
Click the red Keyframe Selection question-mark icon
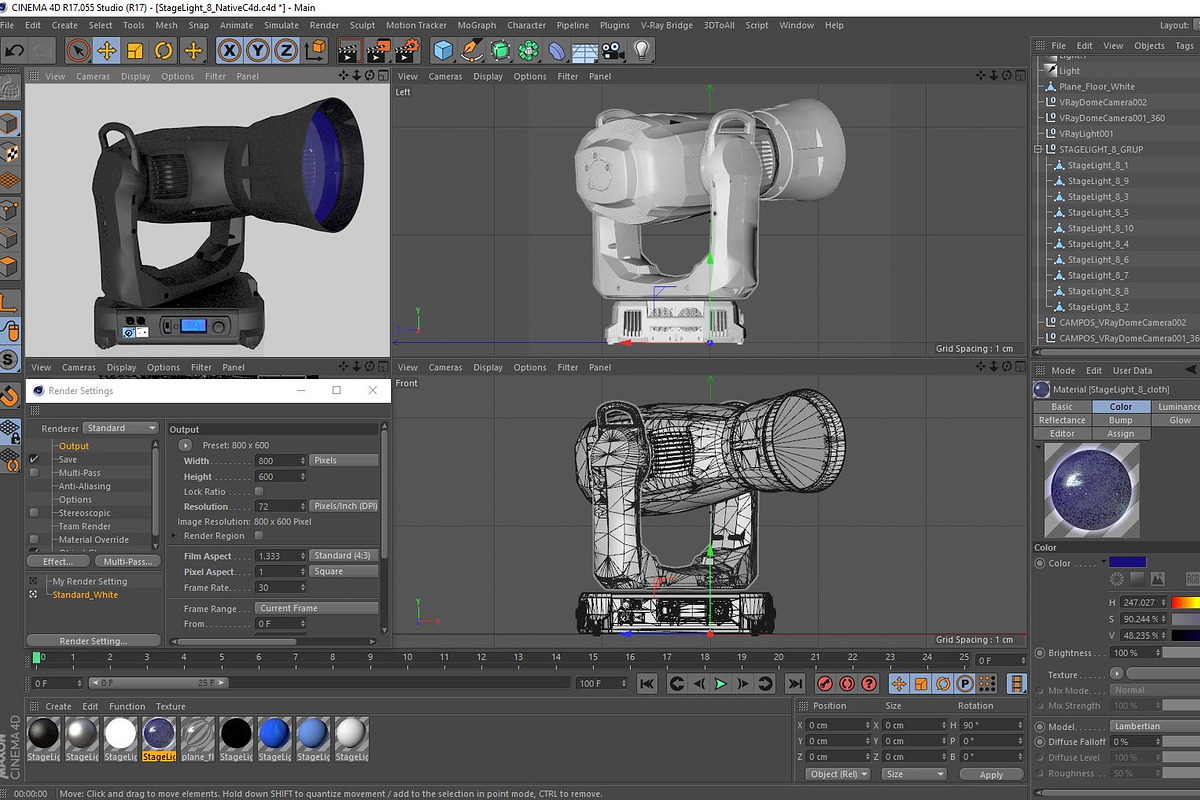point(870,684)
